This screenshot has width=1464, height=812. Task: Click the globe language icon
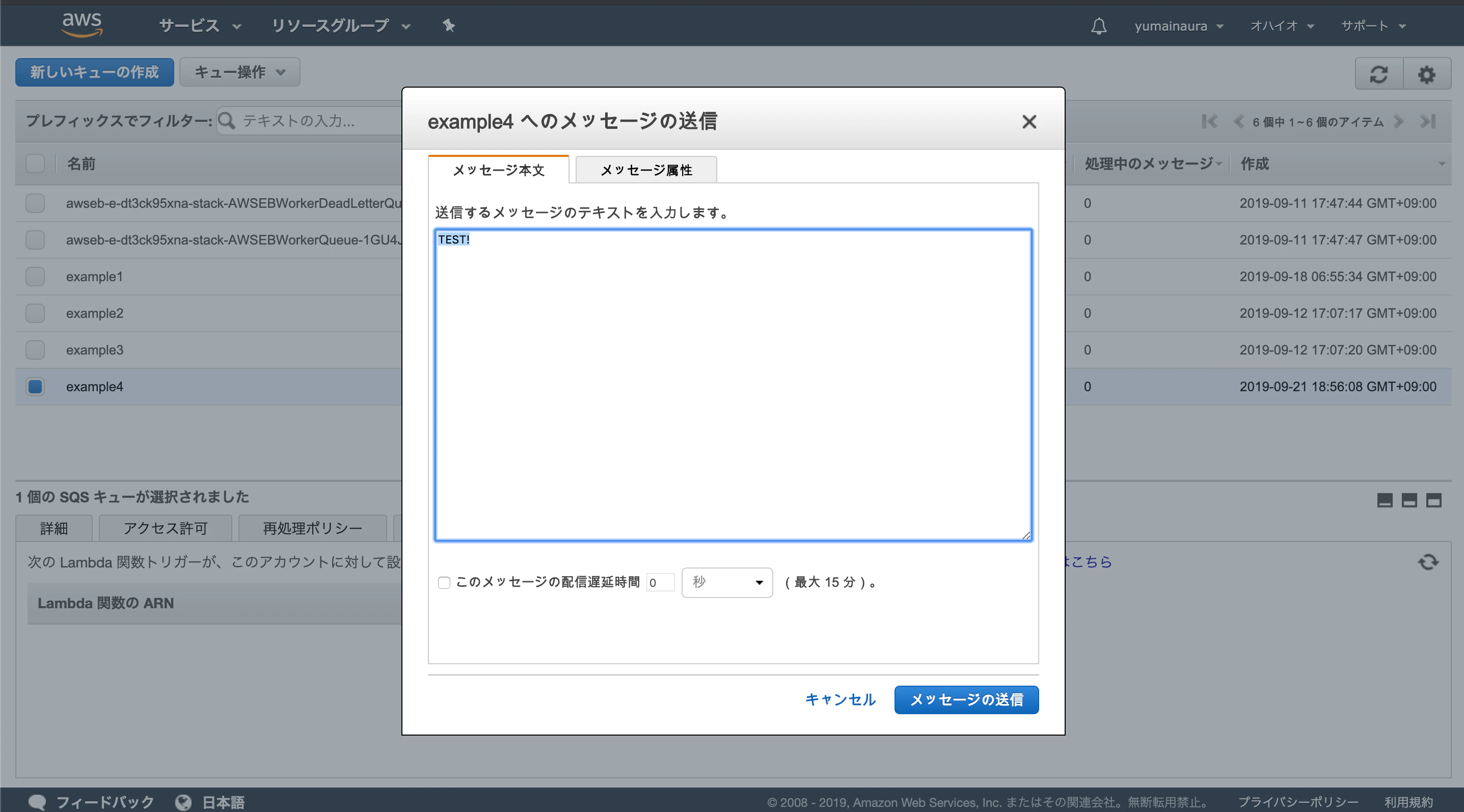183,802
